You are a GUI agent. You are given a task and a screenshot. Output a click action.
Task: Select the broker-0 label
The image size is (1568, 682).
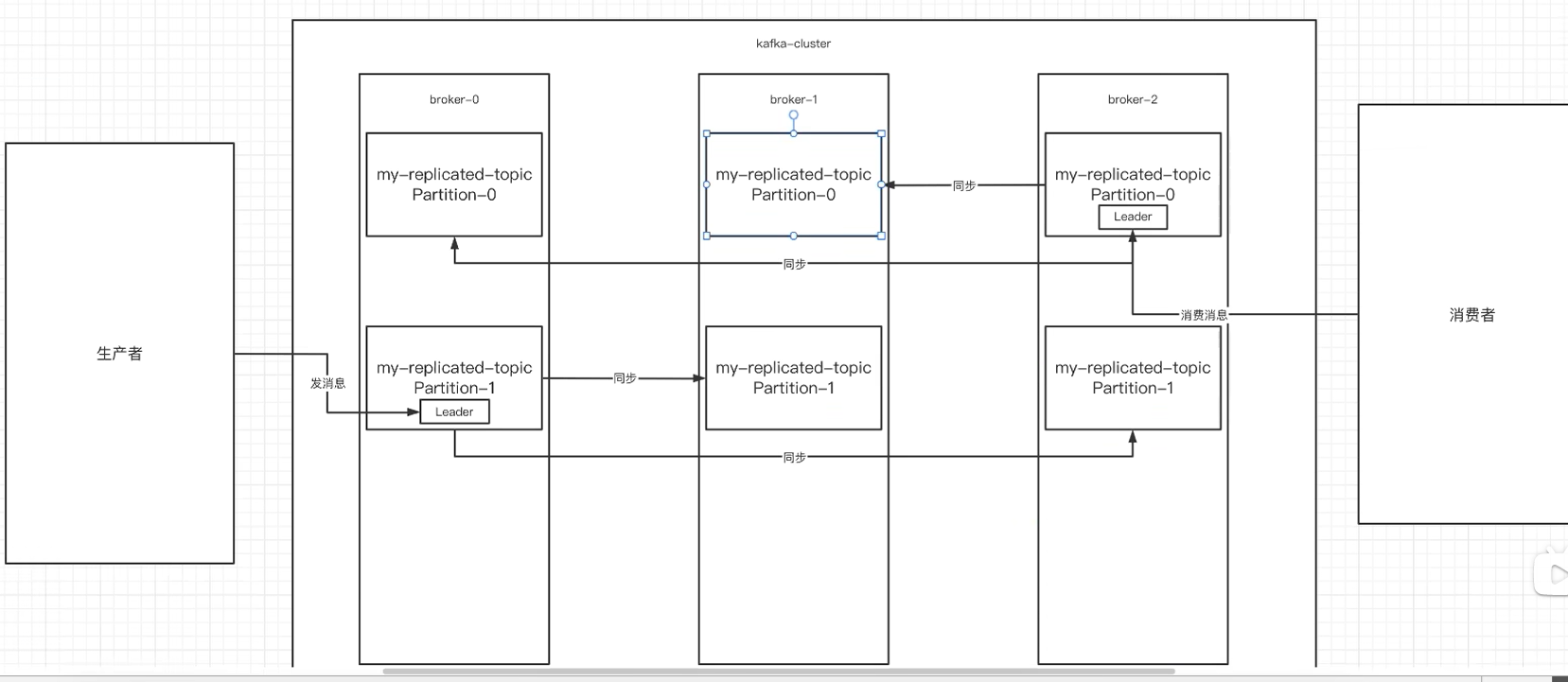click(x=454, y=99)
